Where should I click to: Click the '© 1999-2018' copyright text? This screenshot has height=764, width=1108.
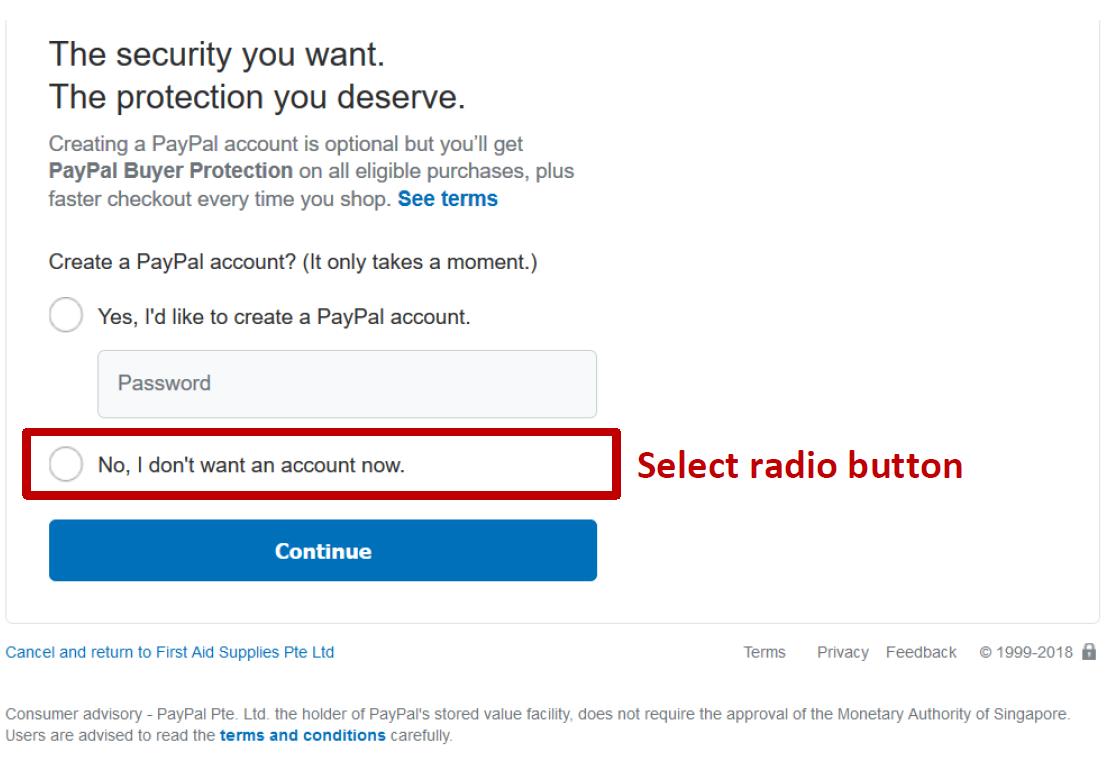coord(1026,652)
